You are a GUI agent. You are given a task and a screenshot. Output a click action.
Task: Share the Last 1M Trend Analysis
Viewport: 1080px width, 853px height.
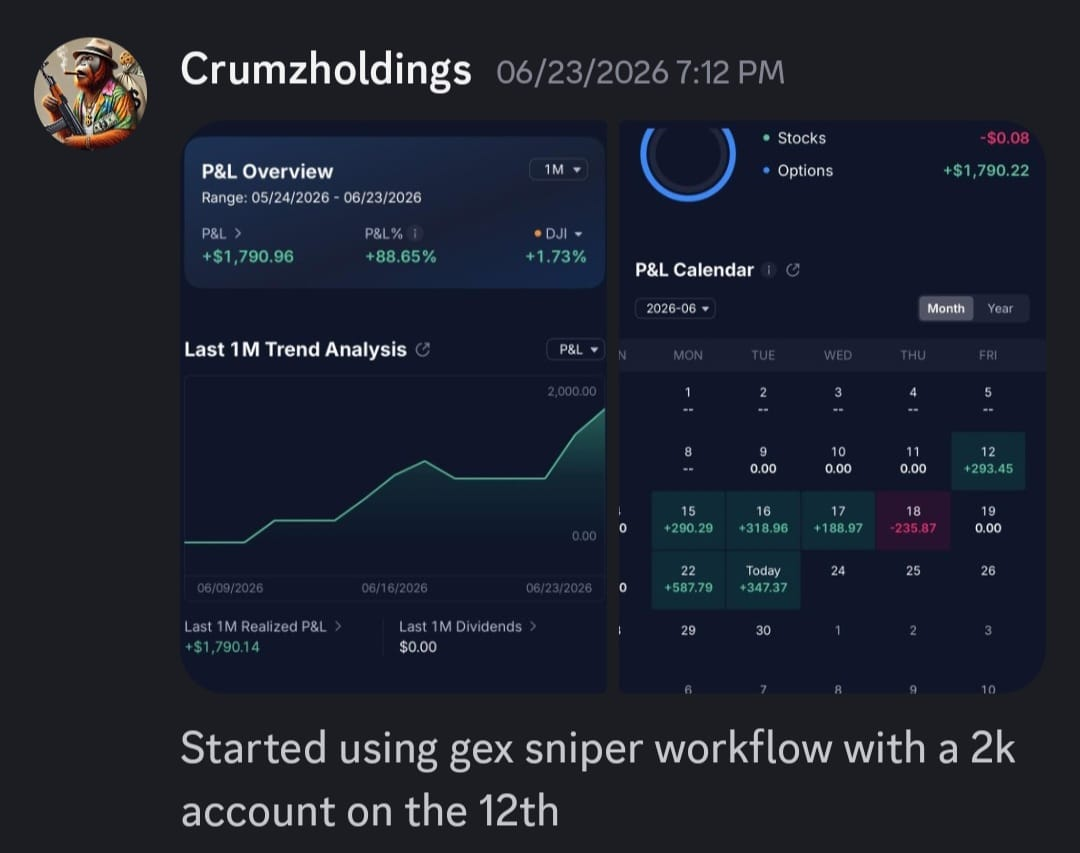coord(423,350)
